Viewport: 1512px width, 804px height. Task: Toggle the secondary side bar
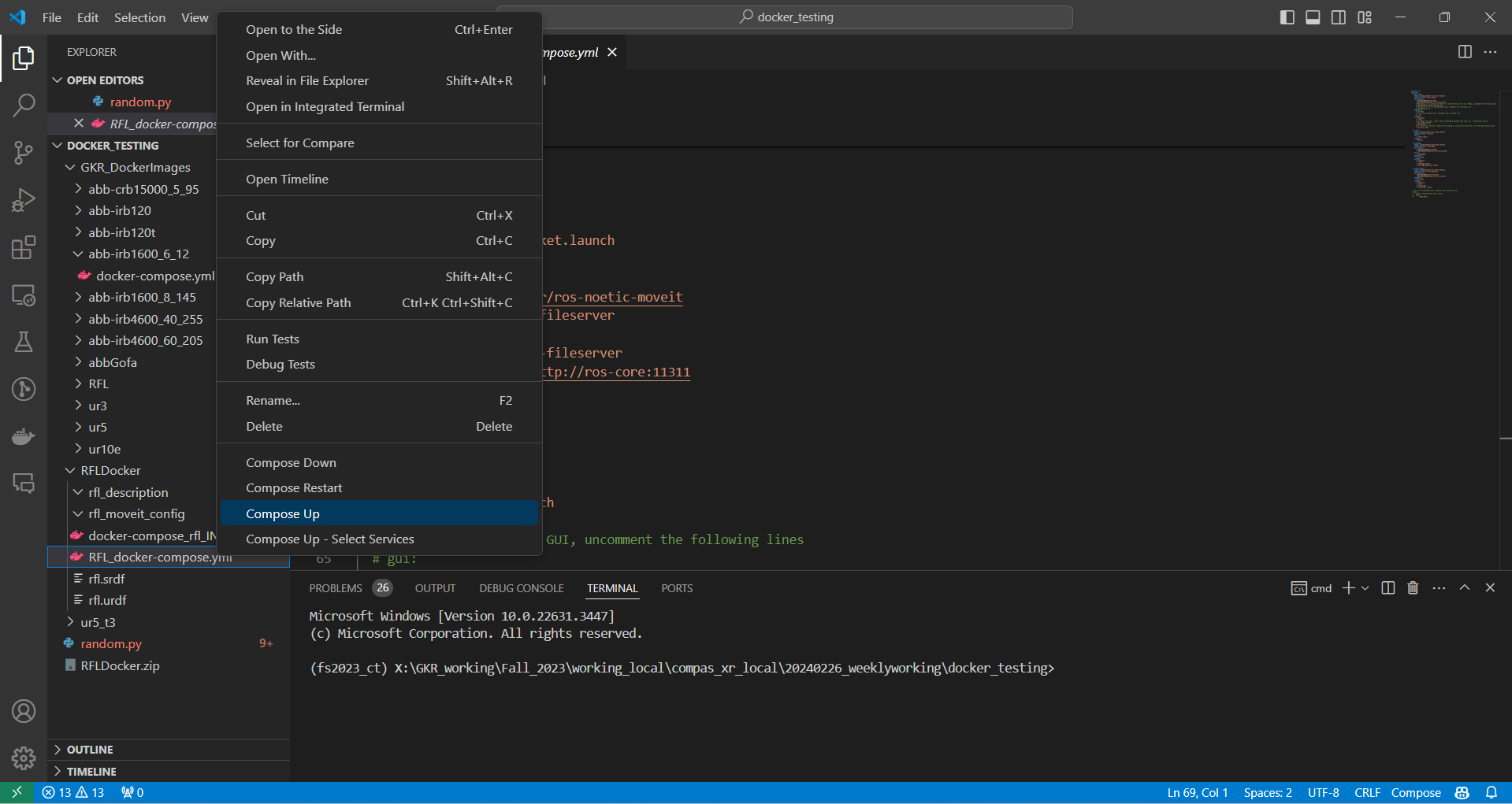click(1338, 17)
